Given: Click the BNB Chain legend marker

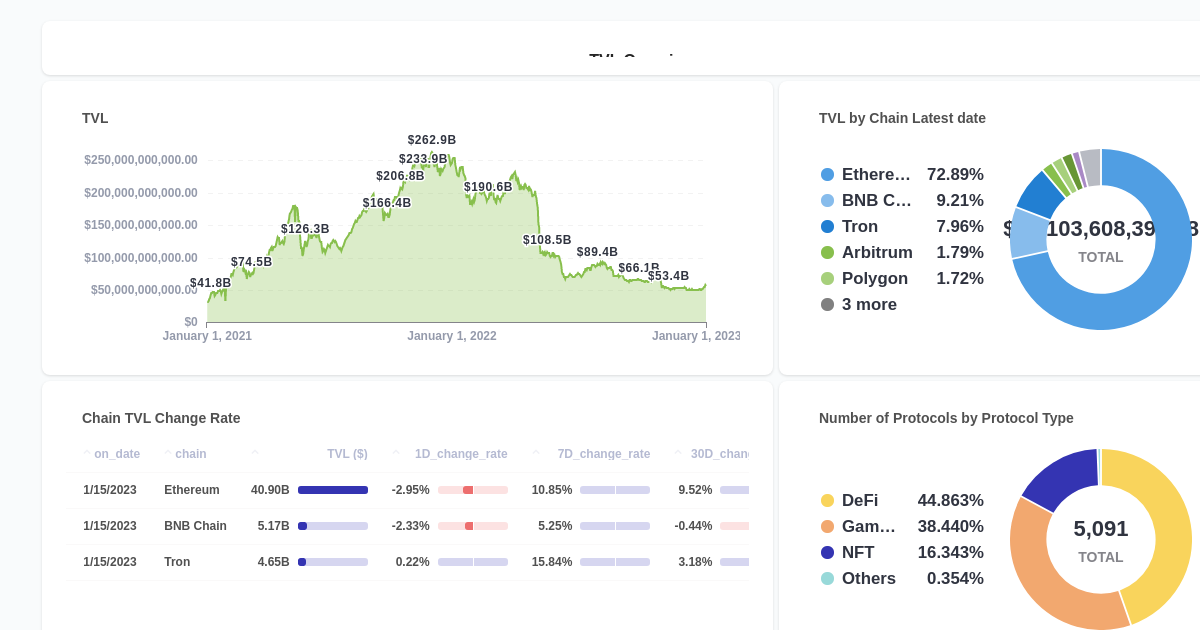Looking at the screenshot, I should 826,200.
